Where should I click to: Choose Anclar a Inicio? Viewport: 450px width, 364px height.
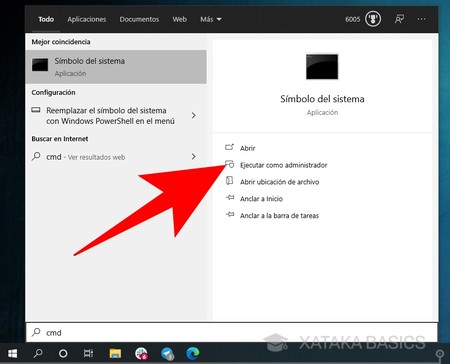(261, 199)
